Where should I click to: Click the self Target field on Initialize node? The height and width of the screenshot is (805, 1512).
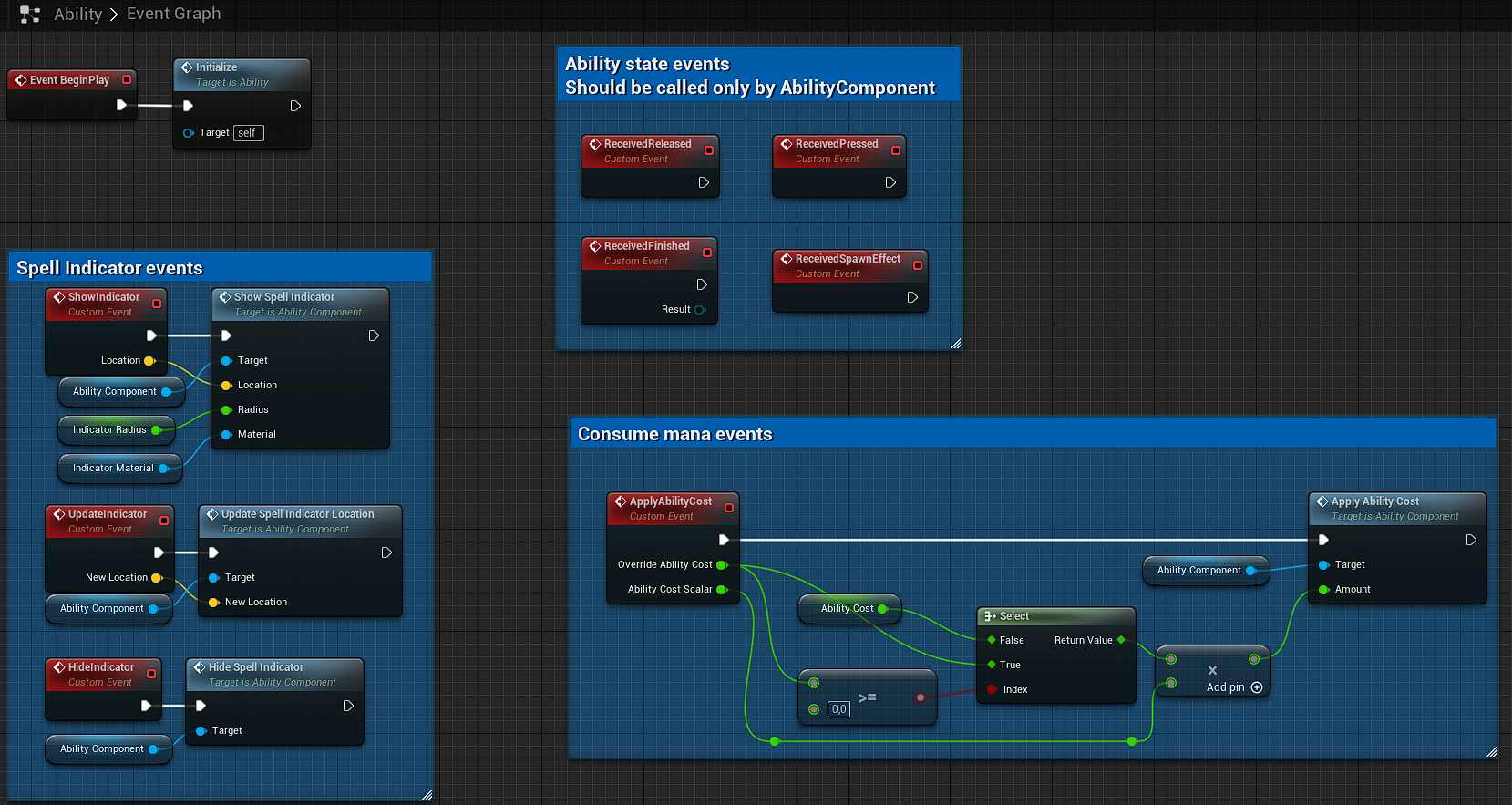[x=248, y=133]
